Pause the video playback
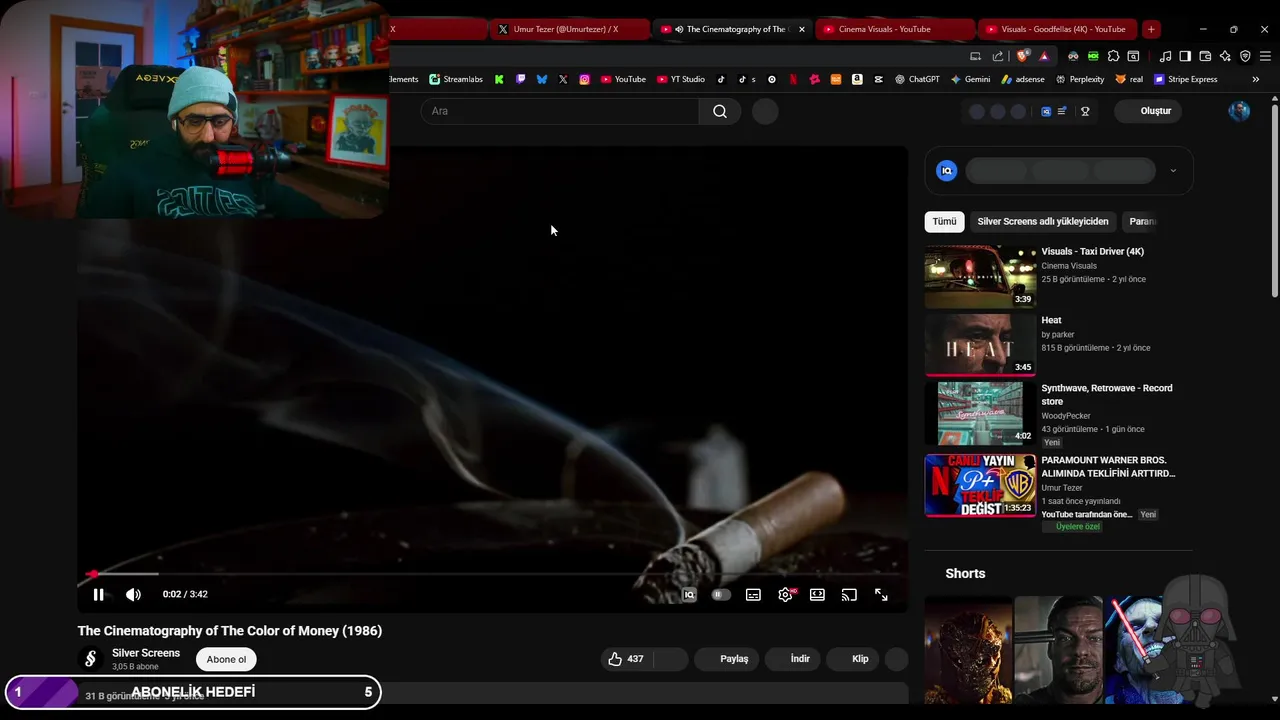 [98, 594]
